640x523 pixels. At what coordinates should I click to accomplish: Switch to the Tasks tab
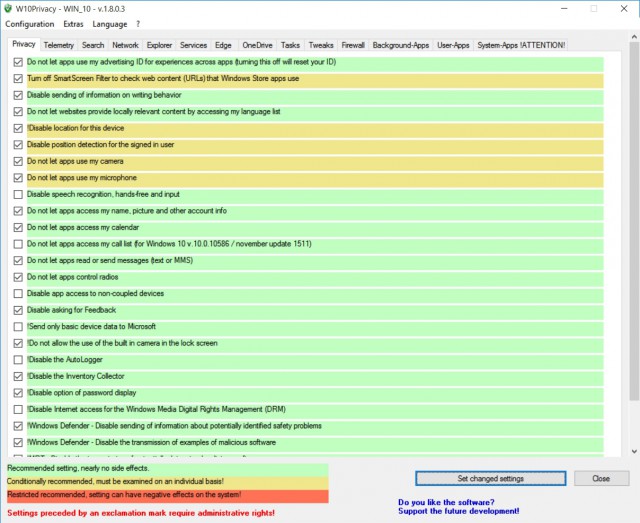(x=290, y=45)
